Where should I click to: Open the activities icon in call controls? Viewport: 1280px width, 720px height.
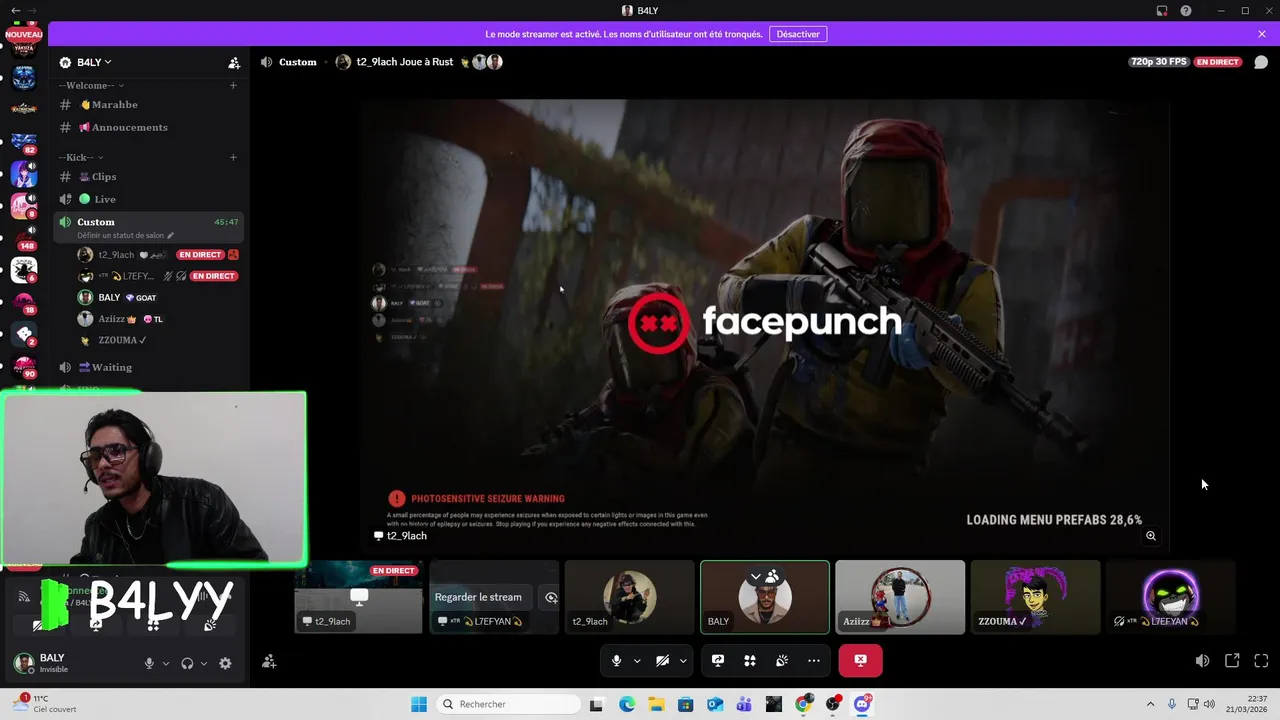(750, 660)
